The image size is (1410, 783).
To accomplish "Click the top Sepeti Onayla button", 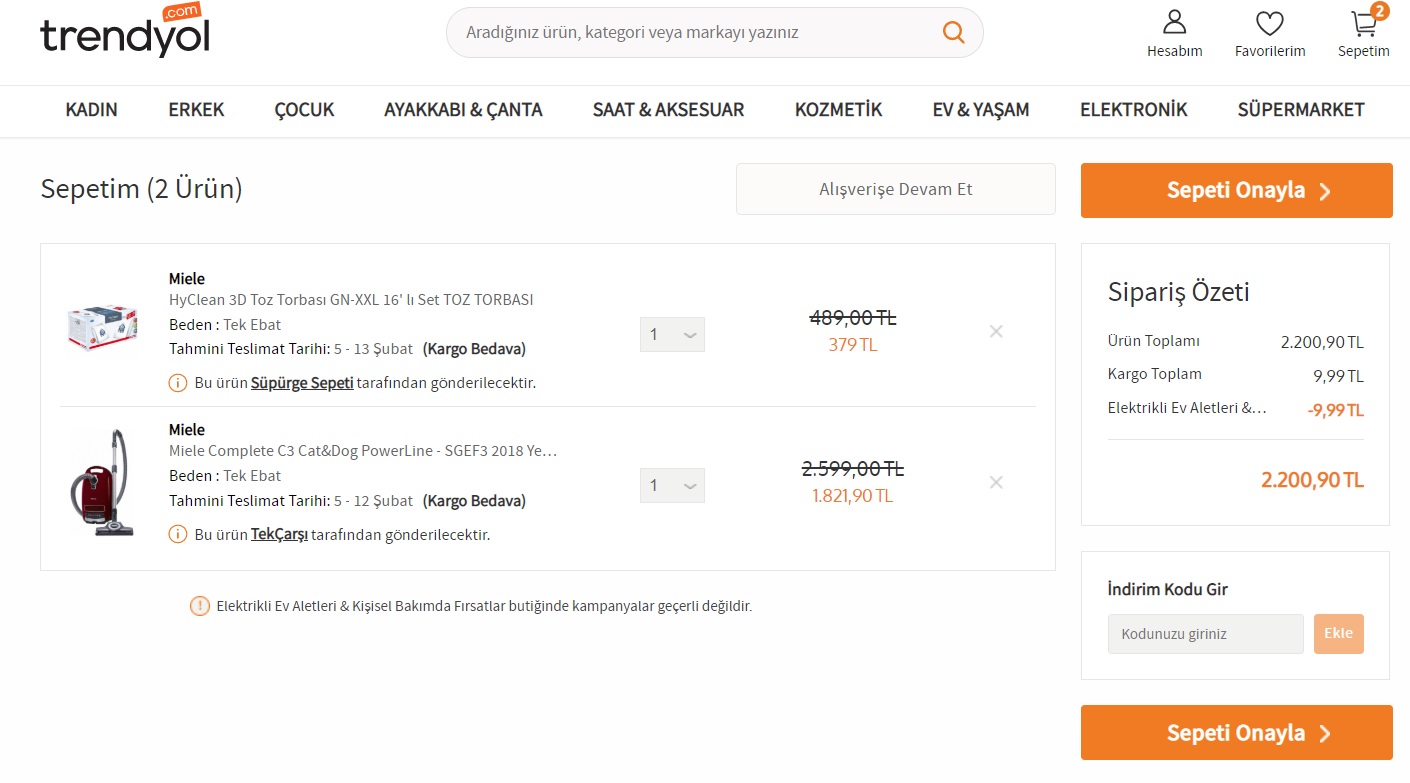I will 1237,190.
